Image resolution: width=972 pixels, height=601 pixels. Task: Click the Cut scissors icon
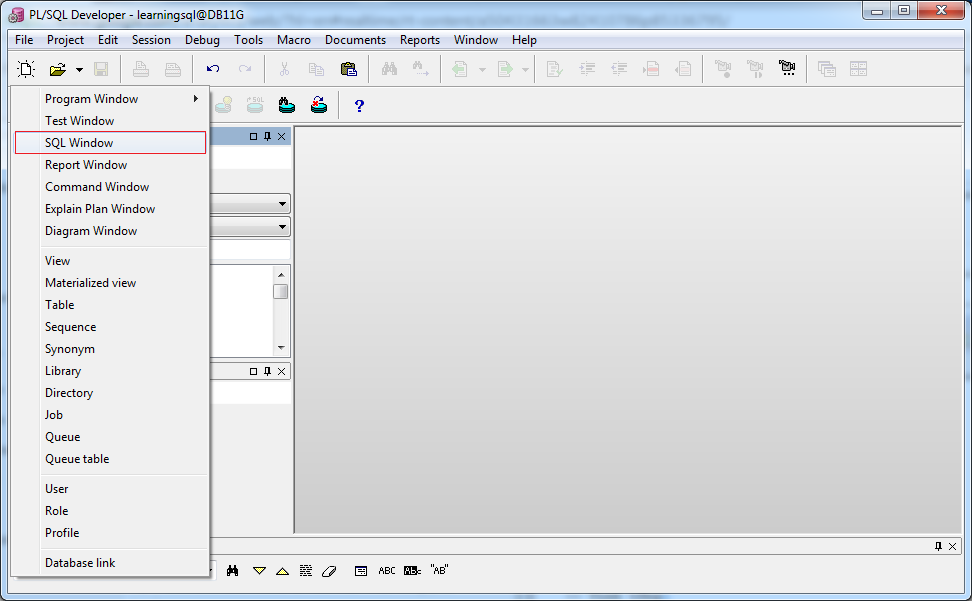[285, 69]
